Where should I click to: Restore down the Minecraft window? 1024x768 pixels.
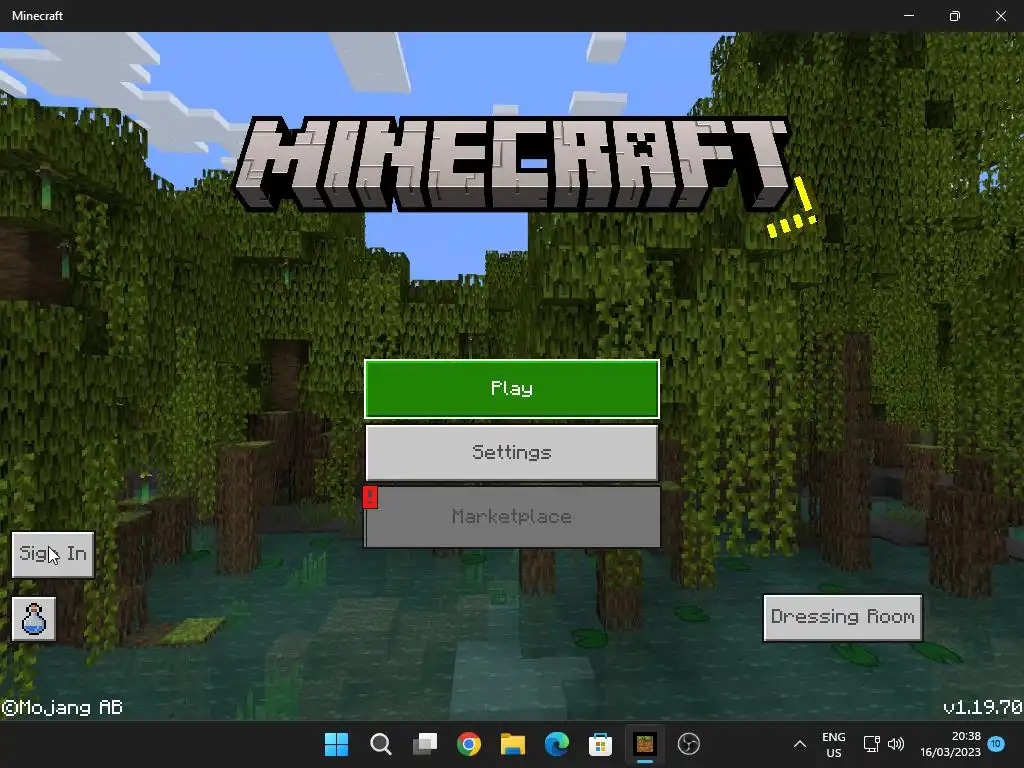click(955, 16)
